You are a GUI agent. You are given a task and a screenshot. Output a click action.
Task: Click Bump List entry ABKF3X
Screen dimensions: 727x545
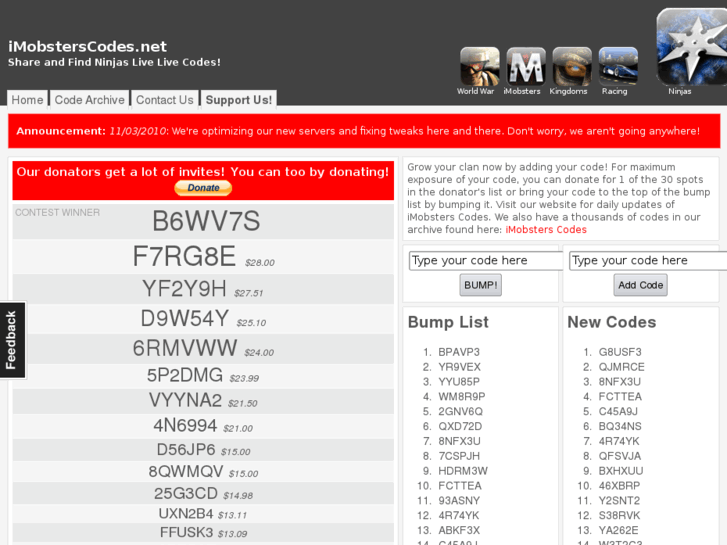pos(459,530)
